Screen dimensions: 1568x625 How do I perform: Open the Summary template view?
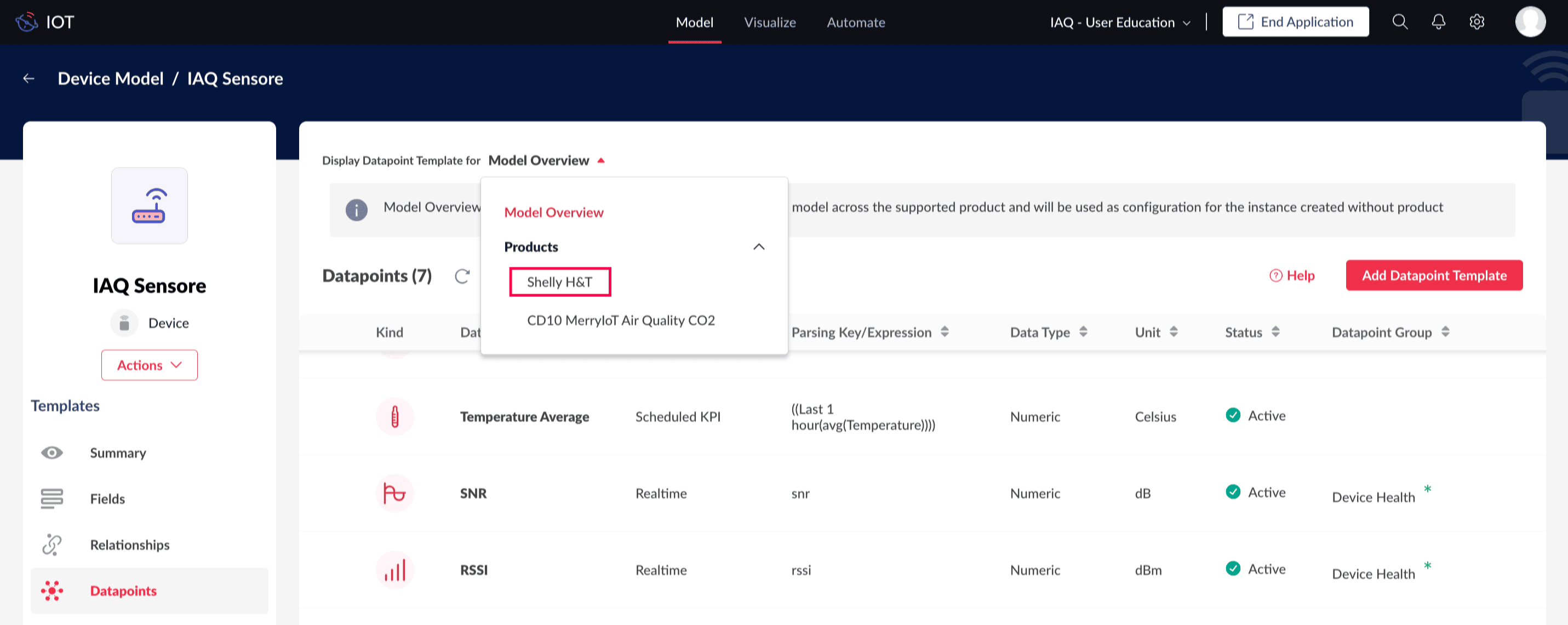(117, 453)
